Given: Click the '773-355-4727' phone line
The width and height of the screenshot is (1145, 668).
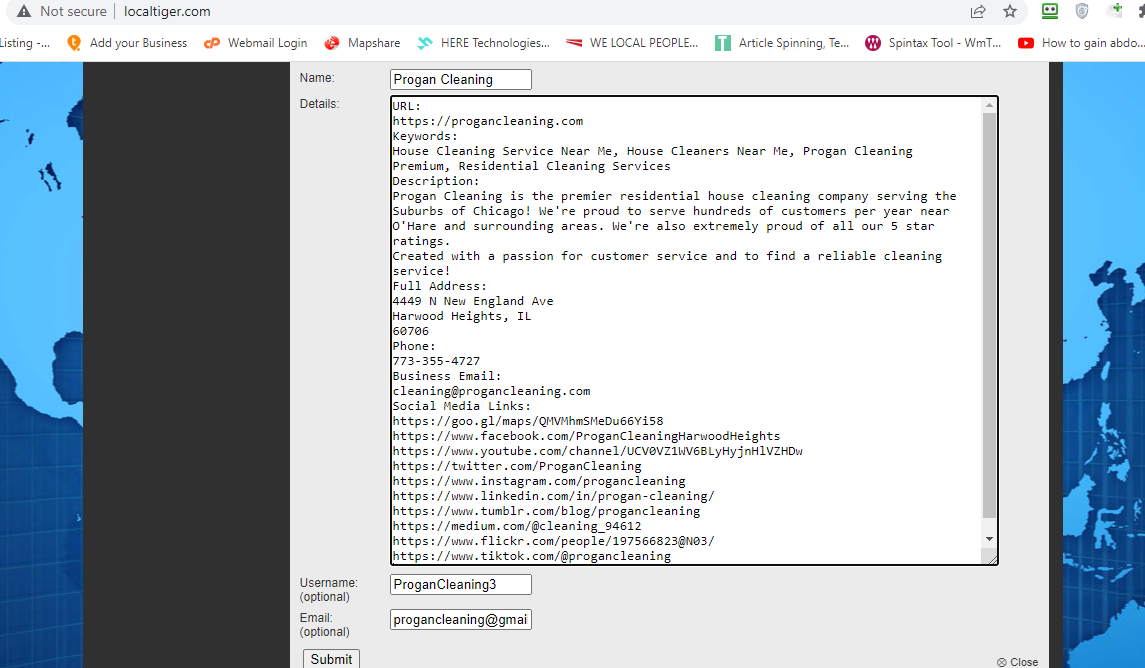Looking at the screenshot, I should click(x=436, y=361).
